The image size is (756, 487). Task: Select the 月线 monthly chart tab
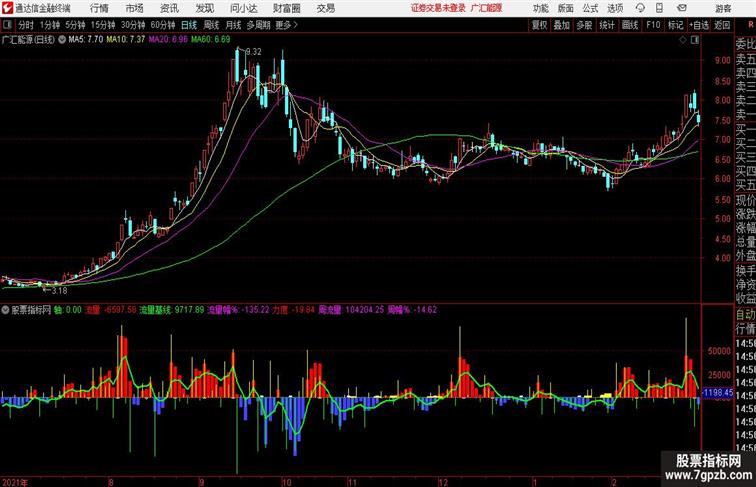tap(233, 25)
